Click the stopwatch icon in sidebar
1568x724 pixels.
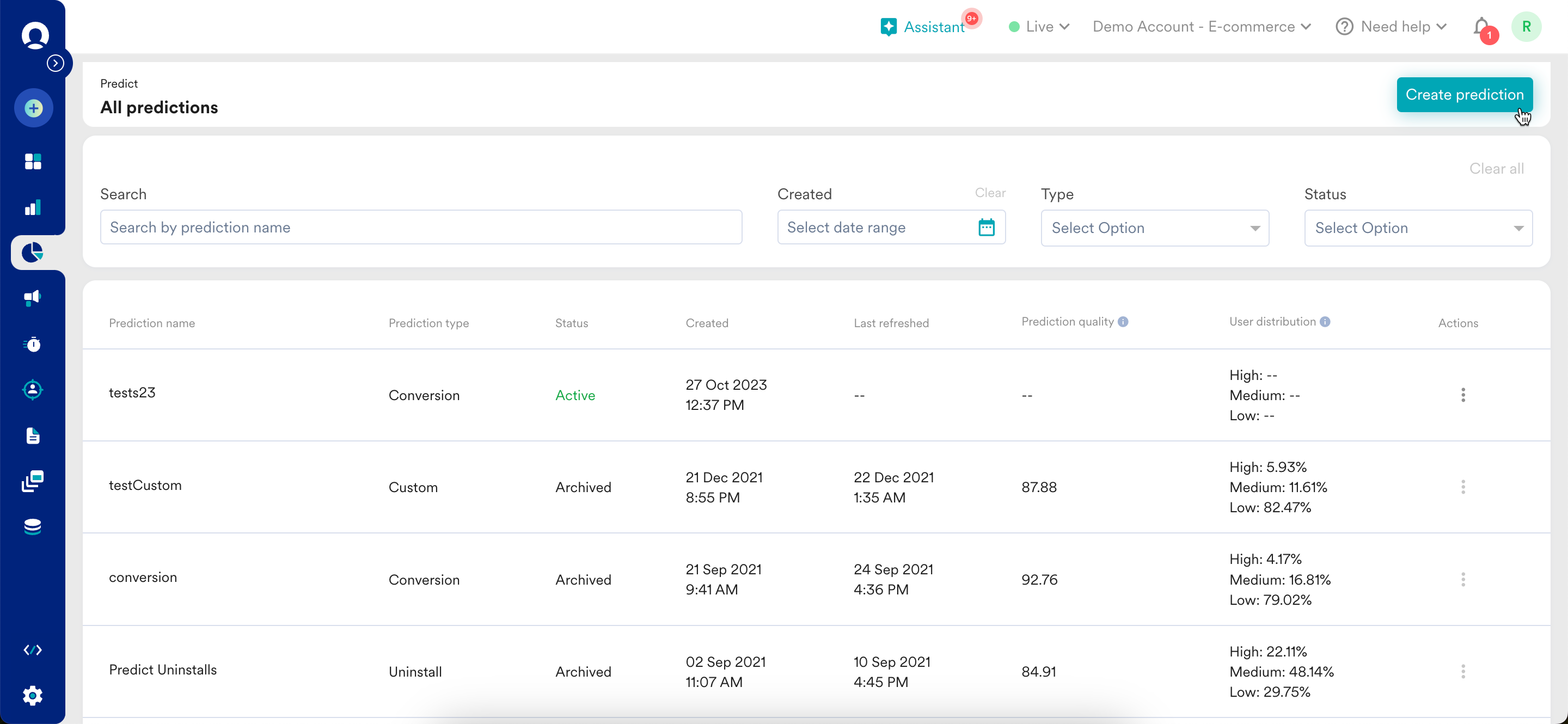pos(33,345)
